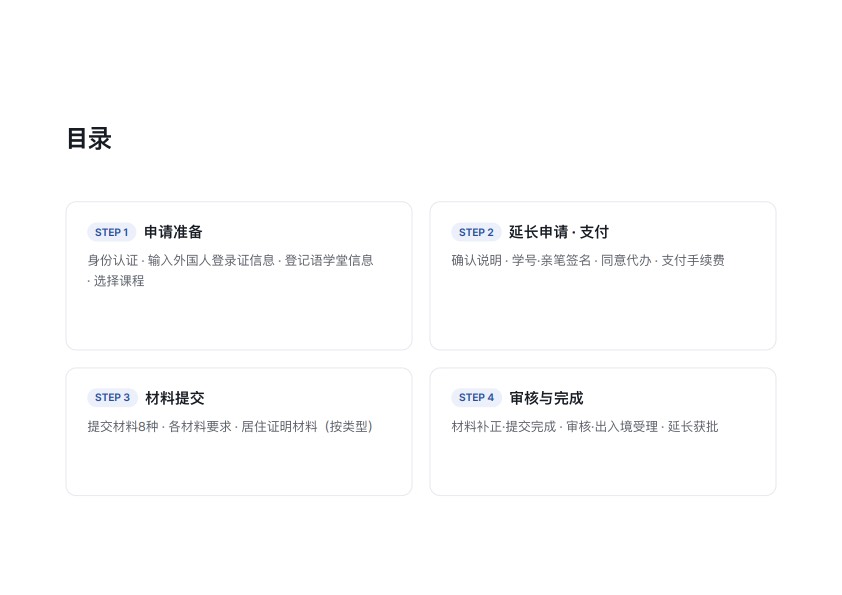Image resolution: width=842 pixels, height=595 pixels.
Task: Click 延长获批 text in STEP 4 card
Action: (x=693, y=426)
